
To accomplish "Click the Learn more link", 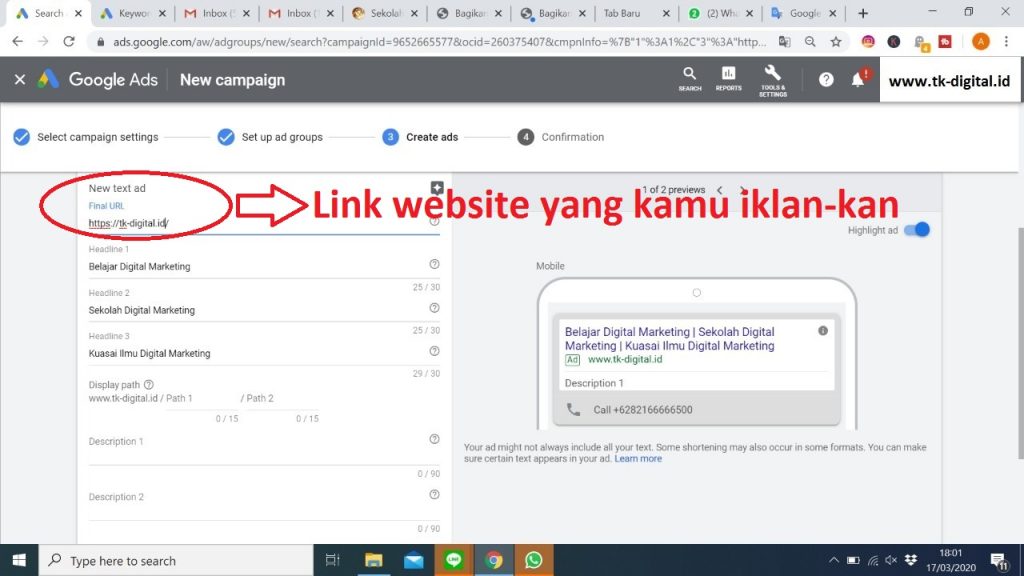I will [638, 458].
